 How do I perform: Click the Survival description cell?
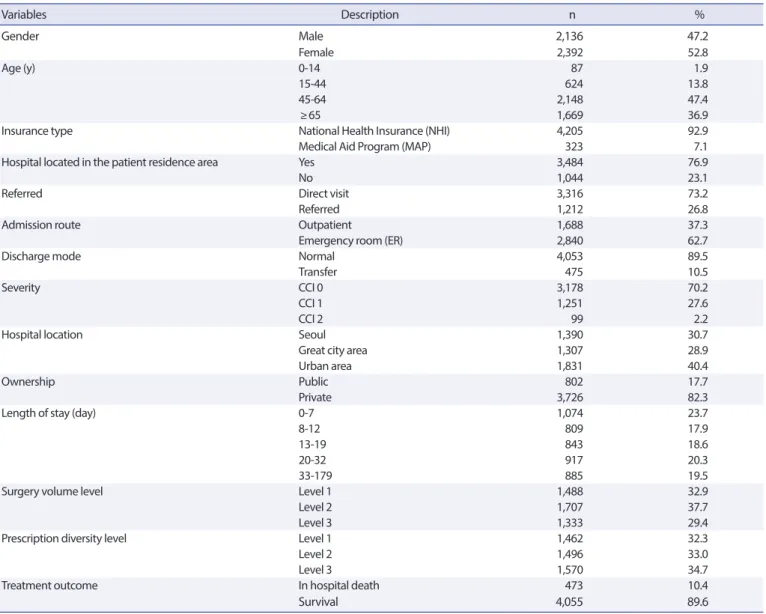point(318,601)
